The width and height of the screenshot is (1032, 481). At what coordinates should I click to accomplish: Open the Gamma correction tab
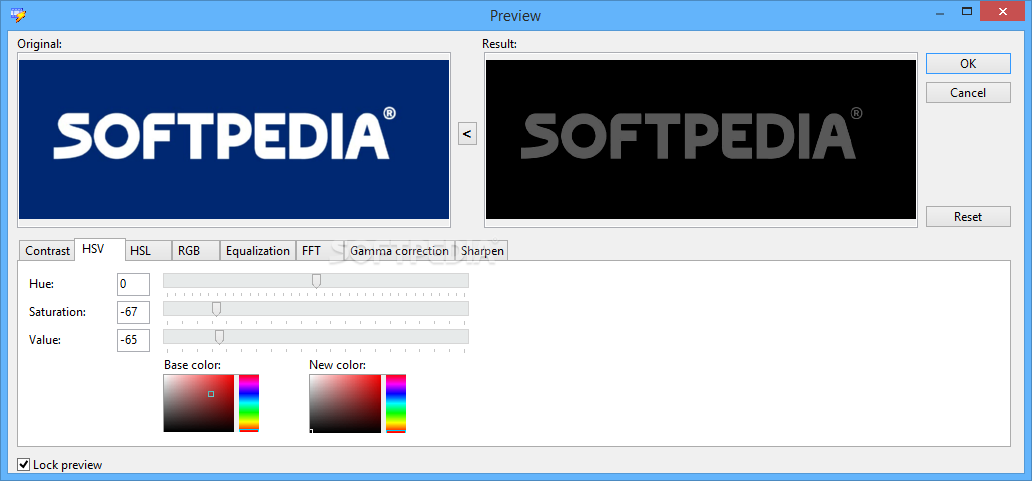pos(399,251)
